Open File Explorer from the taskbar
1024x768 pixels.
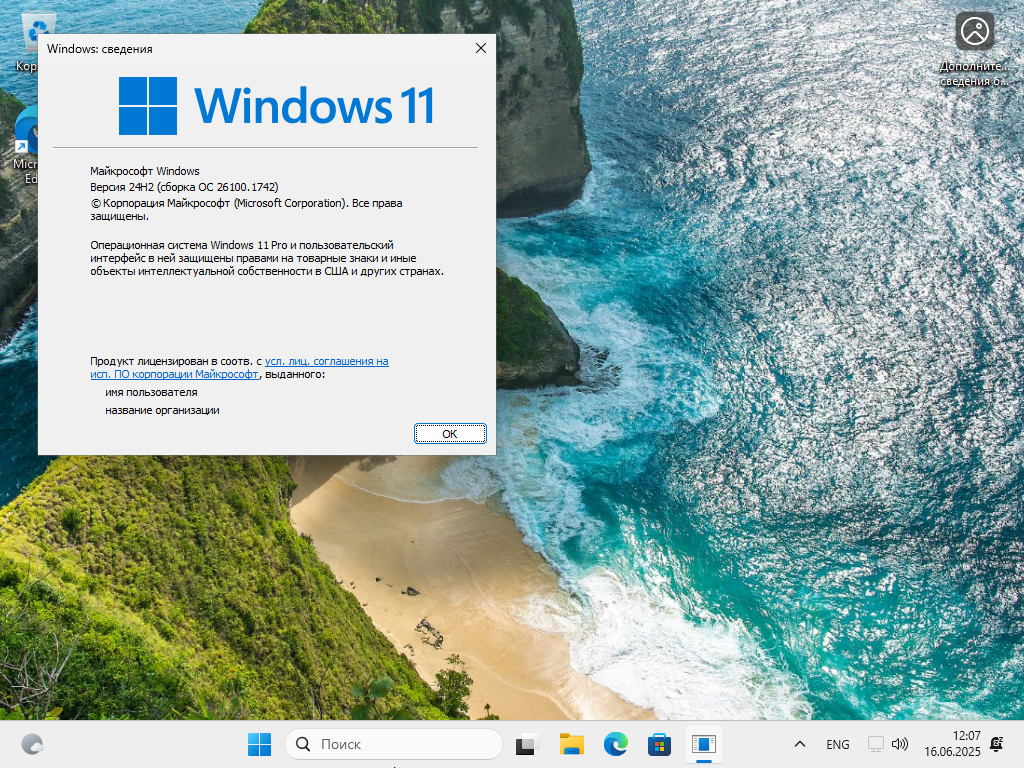571,744
